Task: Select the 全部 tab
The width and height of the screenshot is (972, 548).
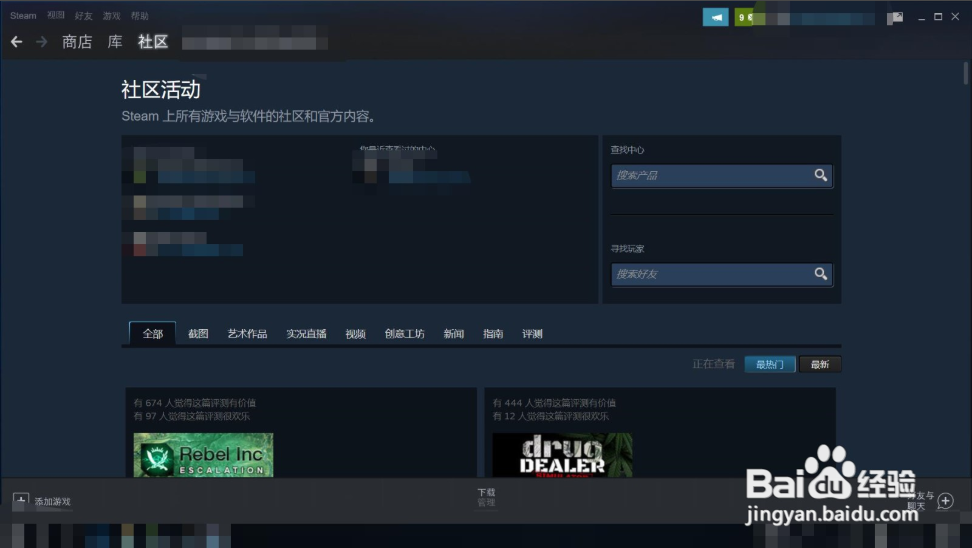Action: 152,334
